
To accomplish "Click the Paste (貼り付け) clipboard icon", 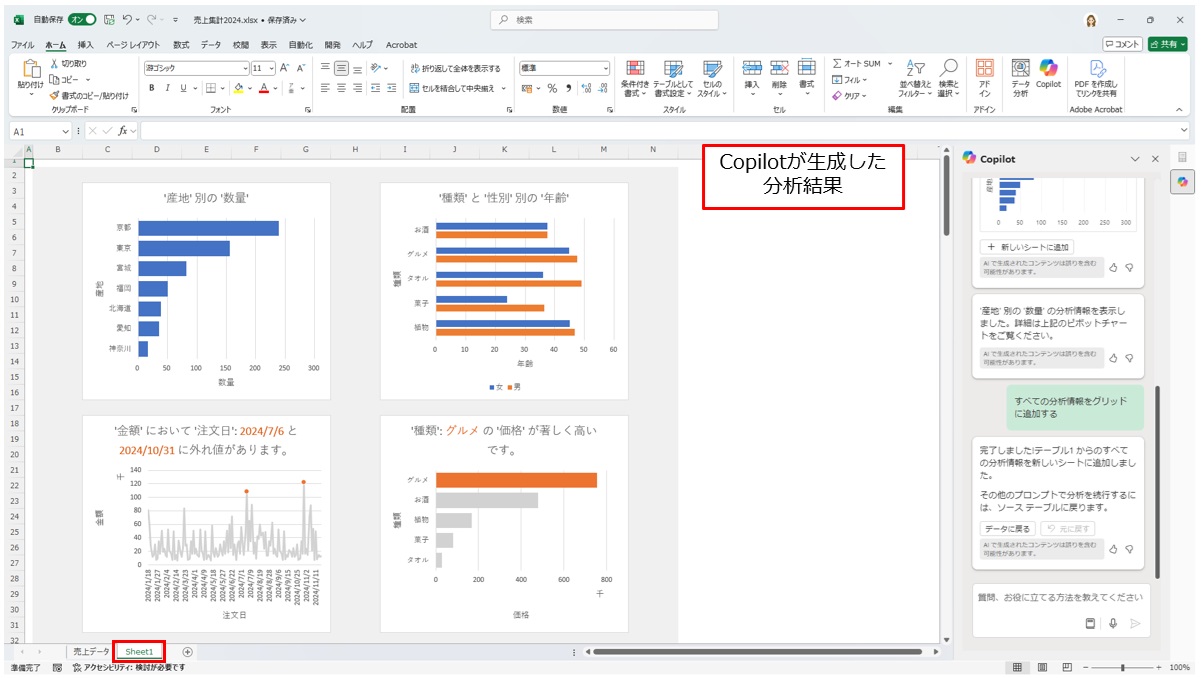I will (x=30, y=70).
